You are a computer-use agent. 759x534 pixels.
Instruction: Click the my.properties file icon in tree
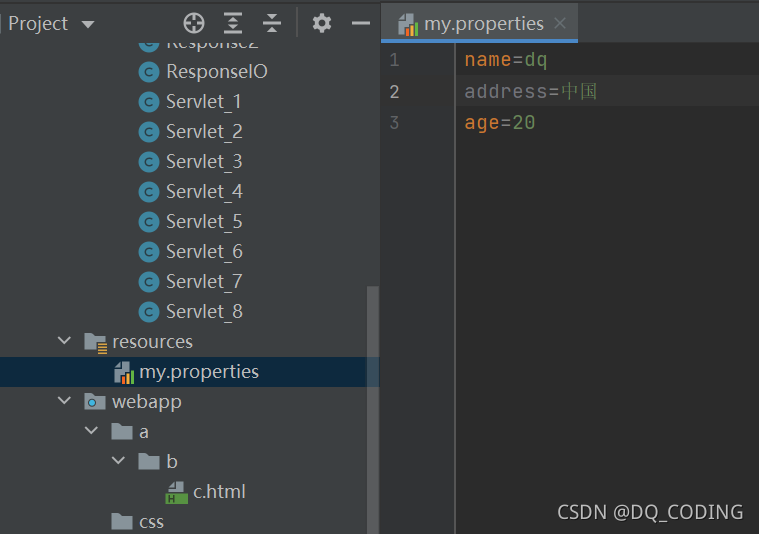tap(124, 373)
